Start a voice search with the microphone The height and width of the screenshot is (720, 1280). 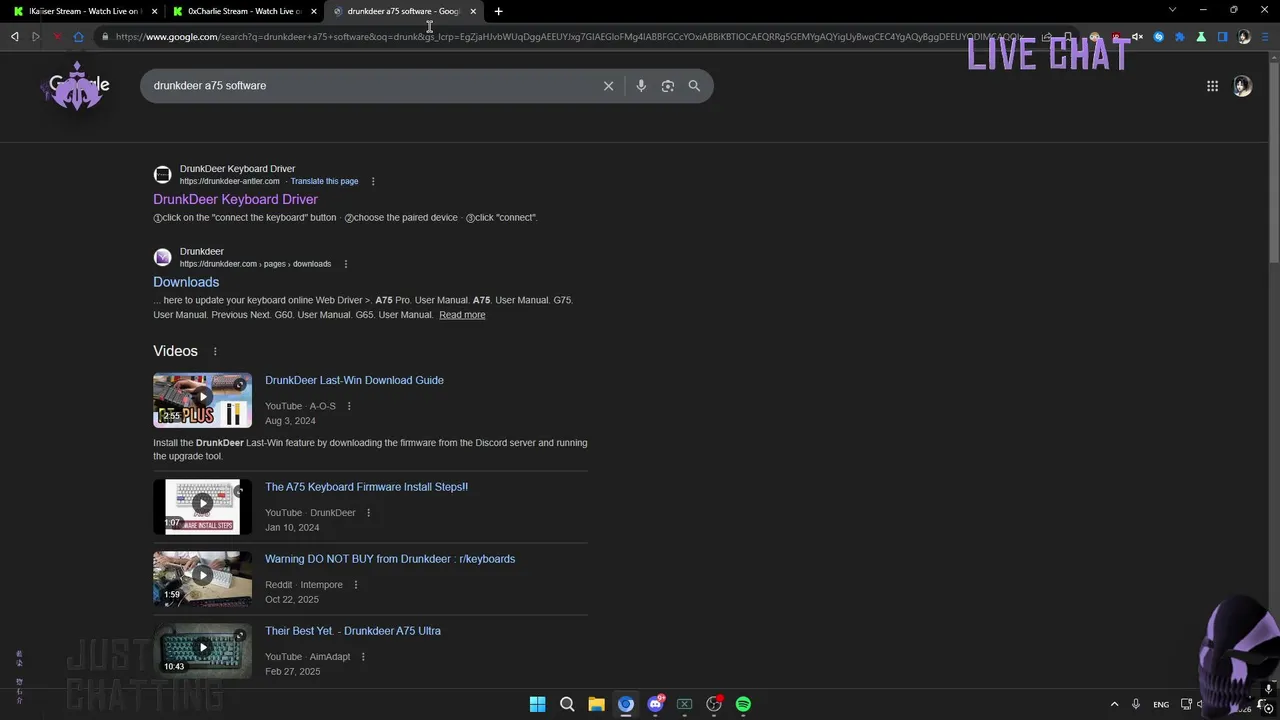(641, 86)
